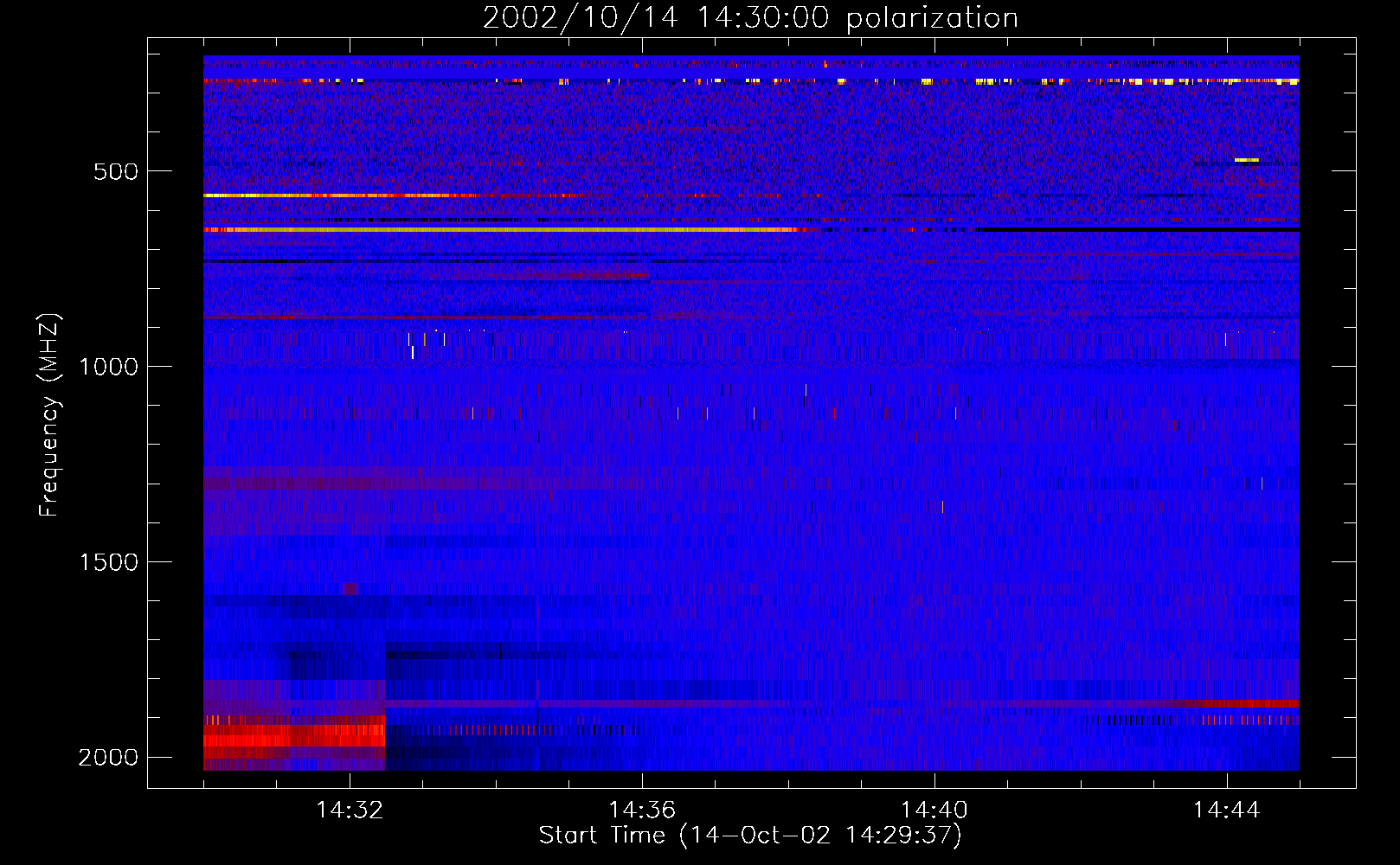Click the 2000 frequency tick label

108,758
